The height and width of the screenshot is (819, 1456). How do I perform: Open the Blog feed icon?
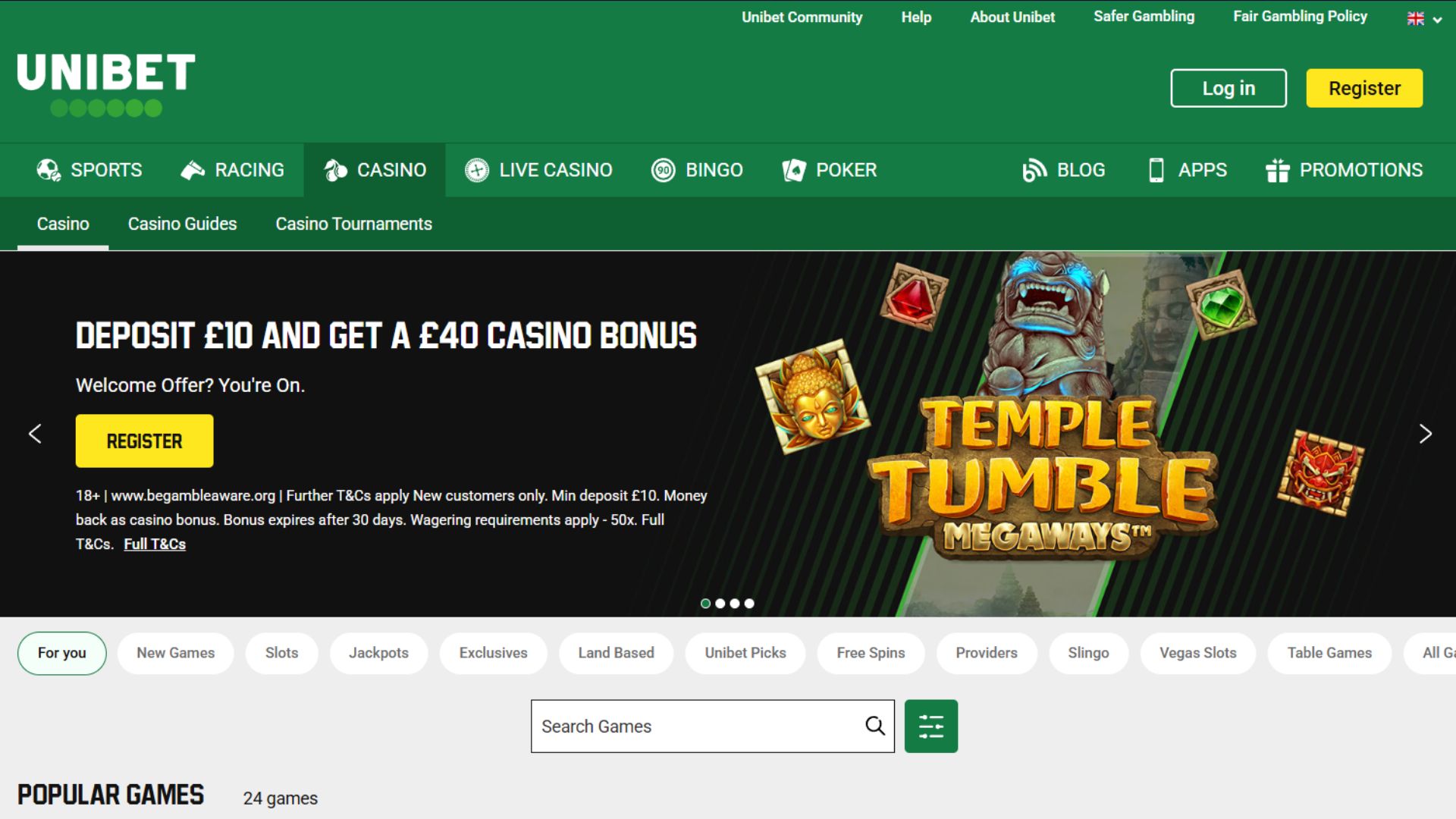coord(1034,170)
